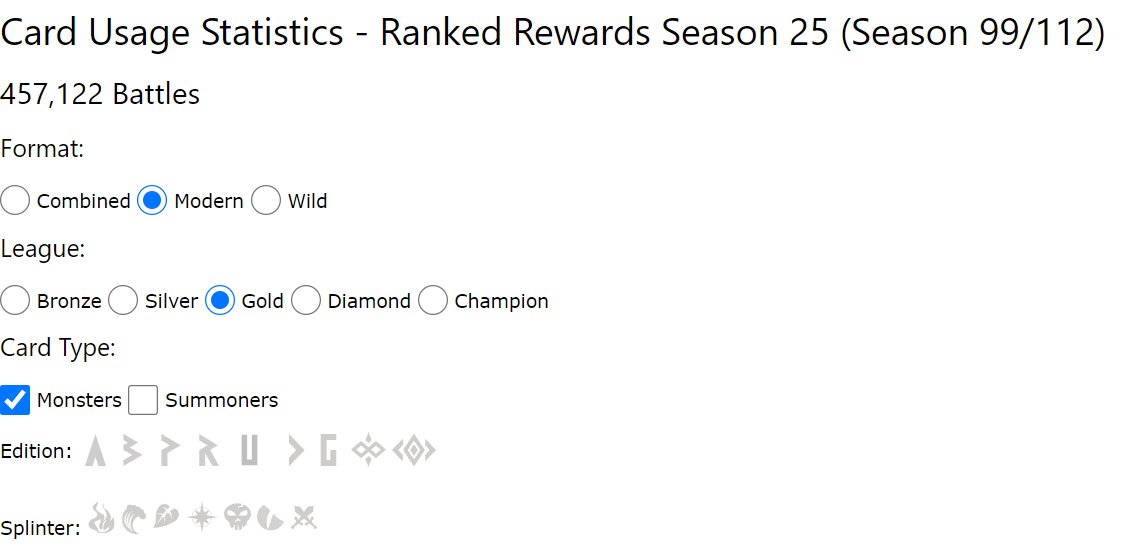
Task: Filter by Beta edition icon
Action: (x=132, y=451)
